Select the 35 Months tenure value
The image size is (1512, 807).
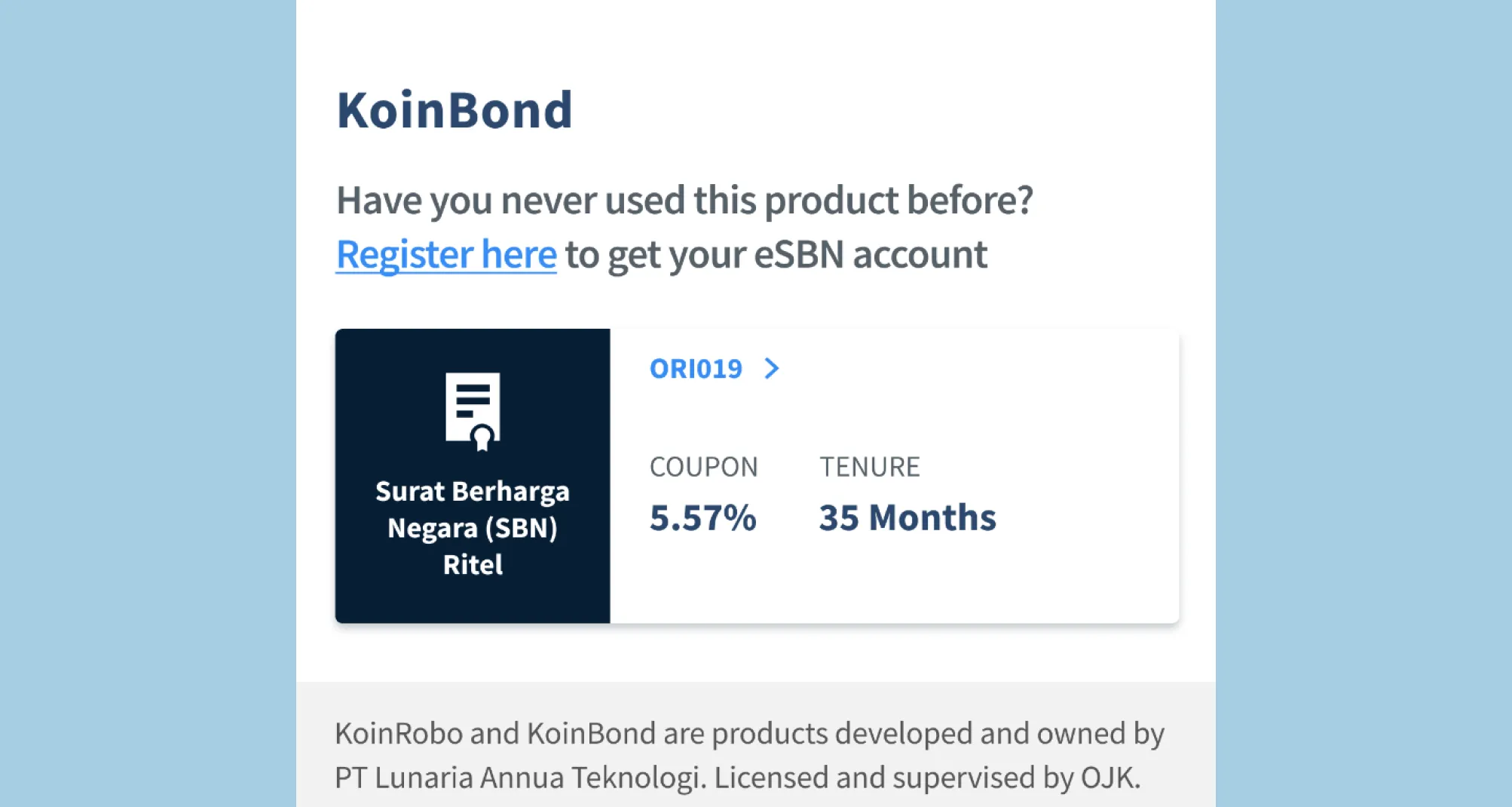[x=908, y=517]
